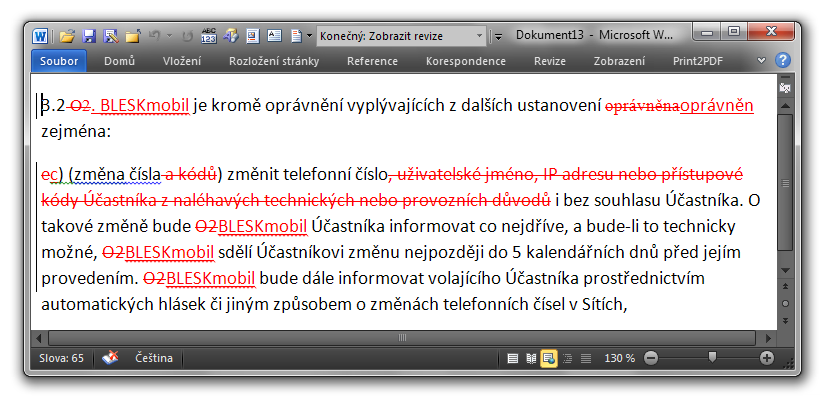This screenshot has height=402, width=823.
Task: Click the Word application icon in title bar
Action: [40, 36]
